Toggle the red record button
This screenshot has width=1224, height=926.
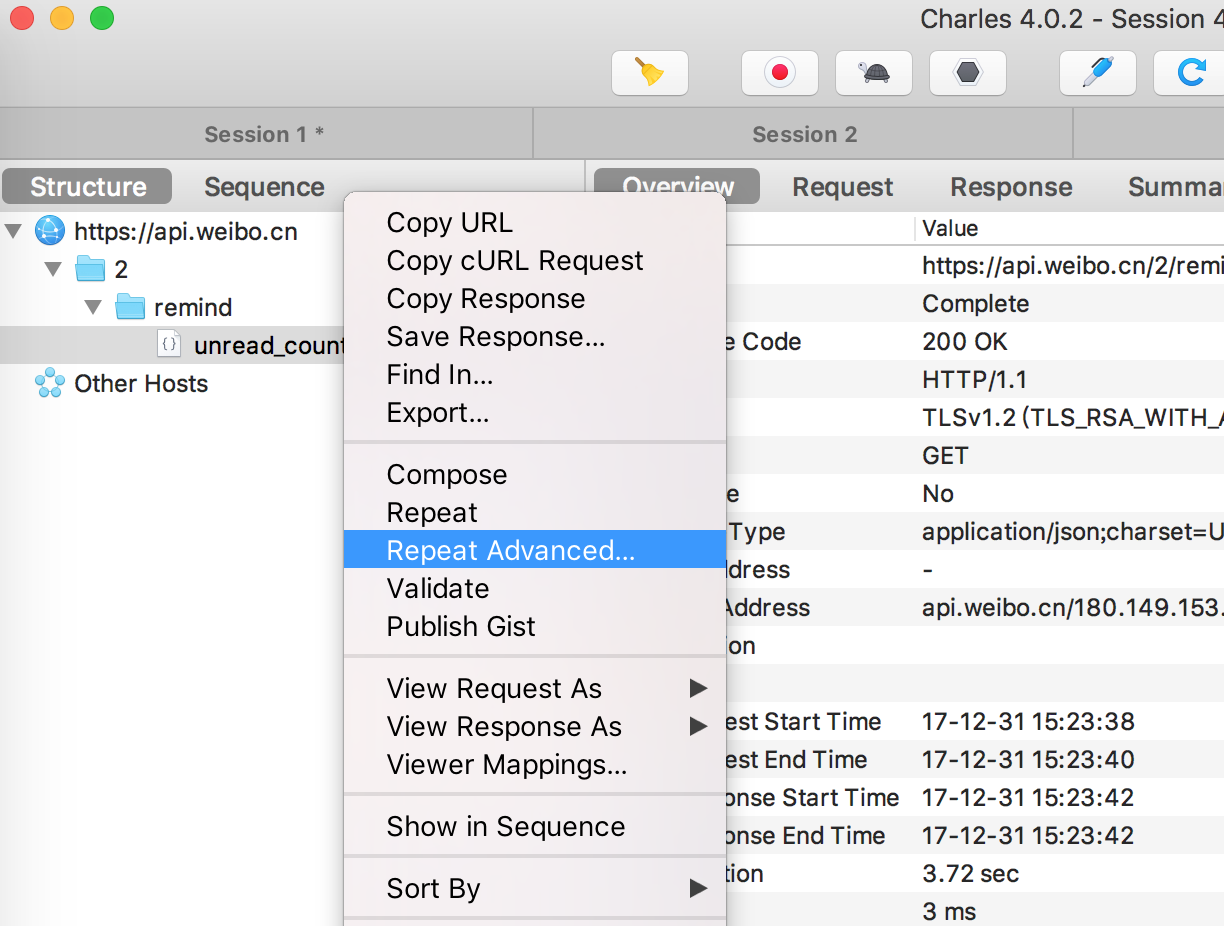(779, 73)
